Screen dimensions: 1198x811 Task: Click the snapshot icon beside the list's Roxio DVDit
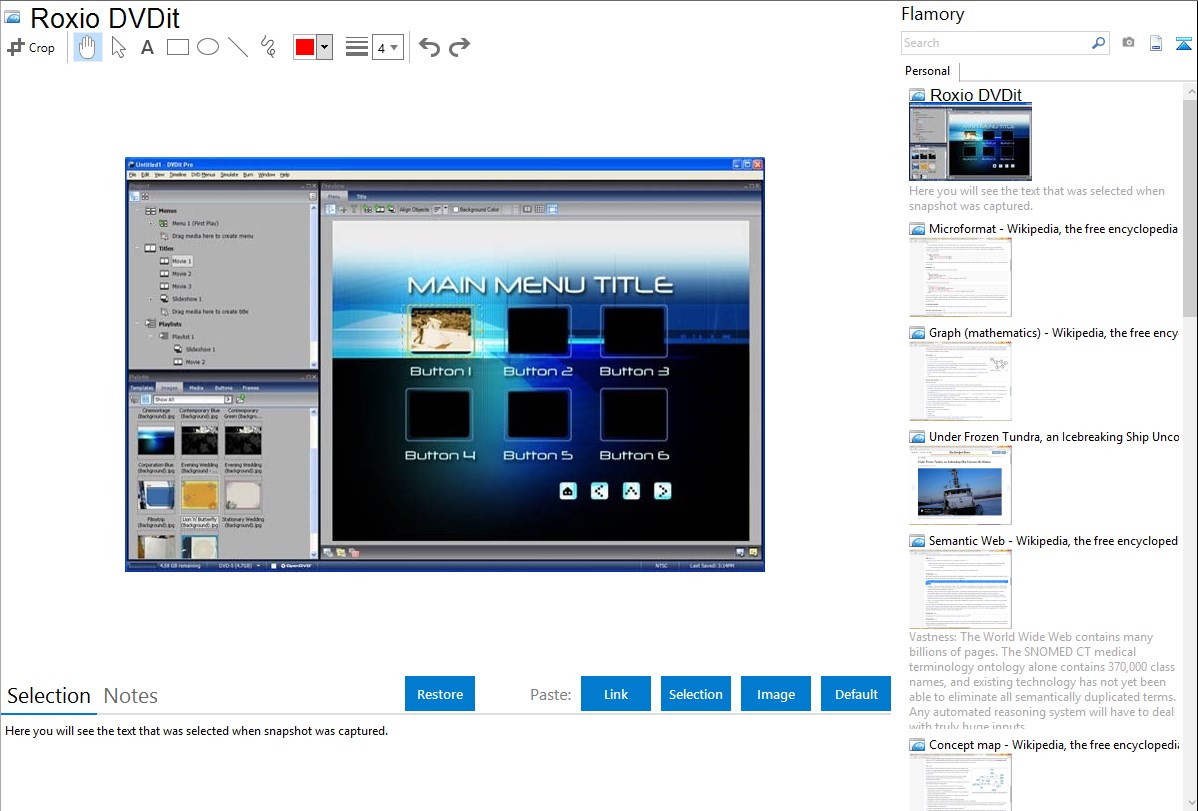point(918,96)
